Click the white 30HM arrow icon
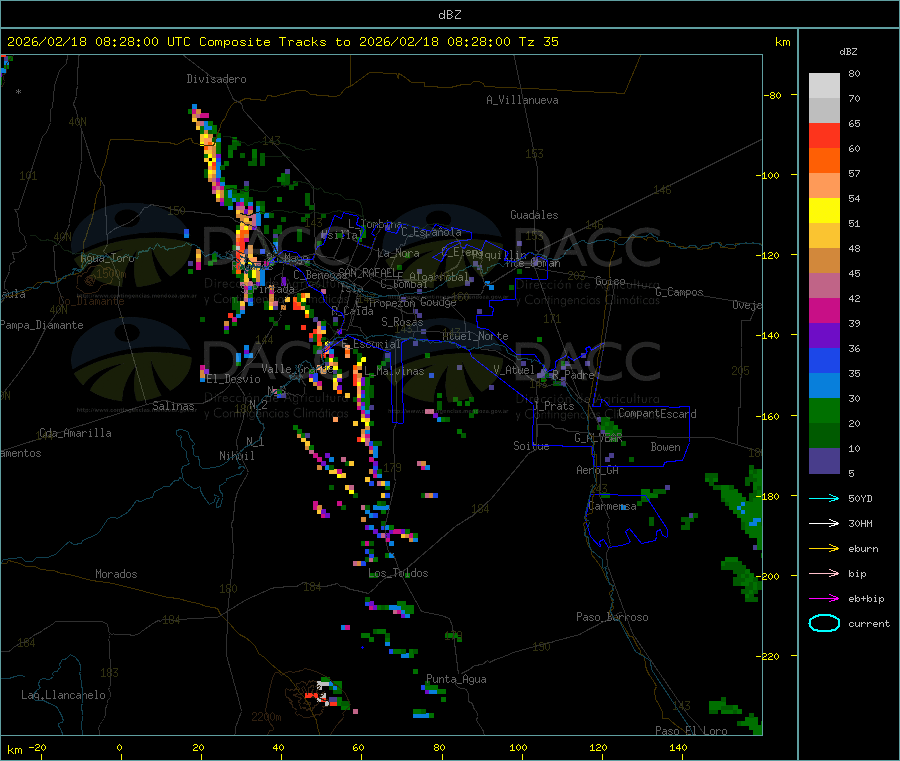 point(824,523)
